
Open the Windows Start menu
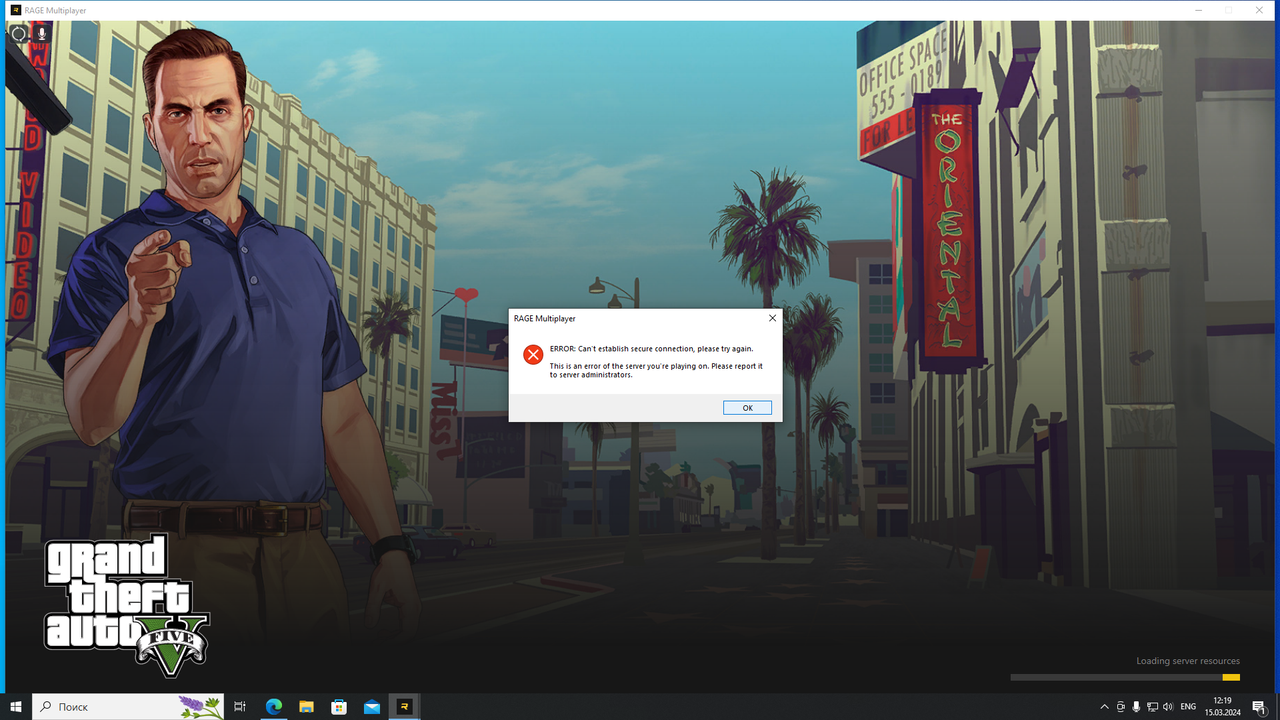click(x=16, y=707)
